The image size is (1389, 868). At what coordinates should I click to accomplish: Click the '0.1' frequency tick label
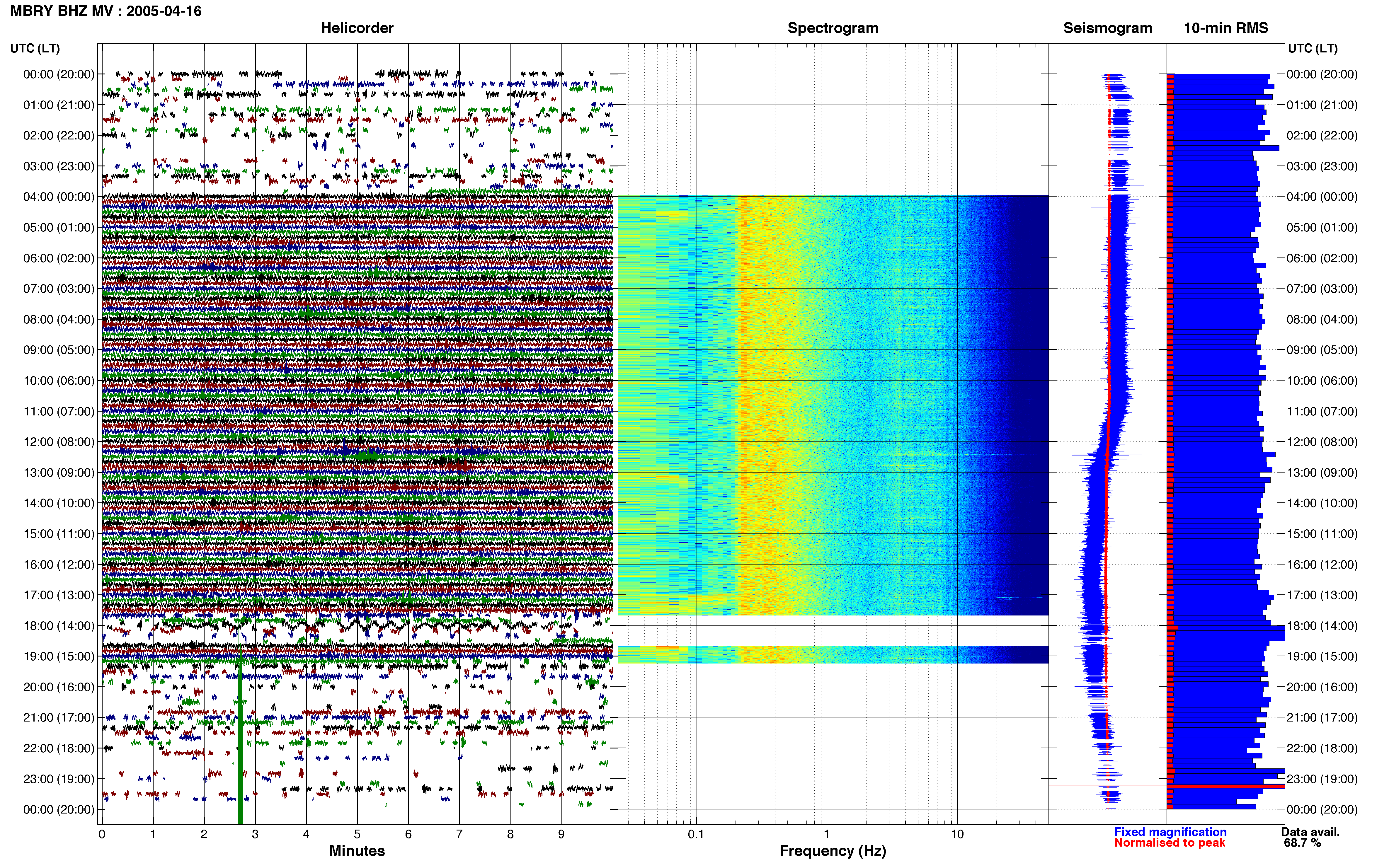coord(696,834)
